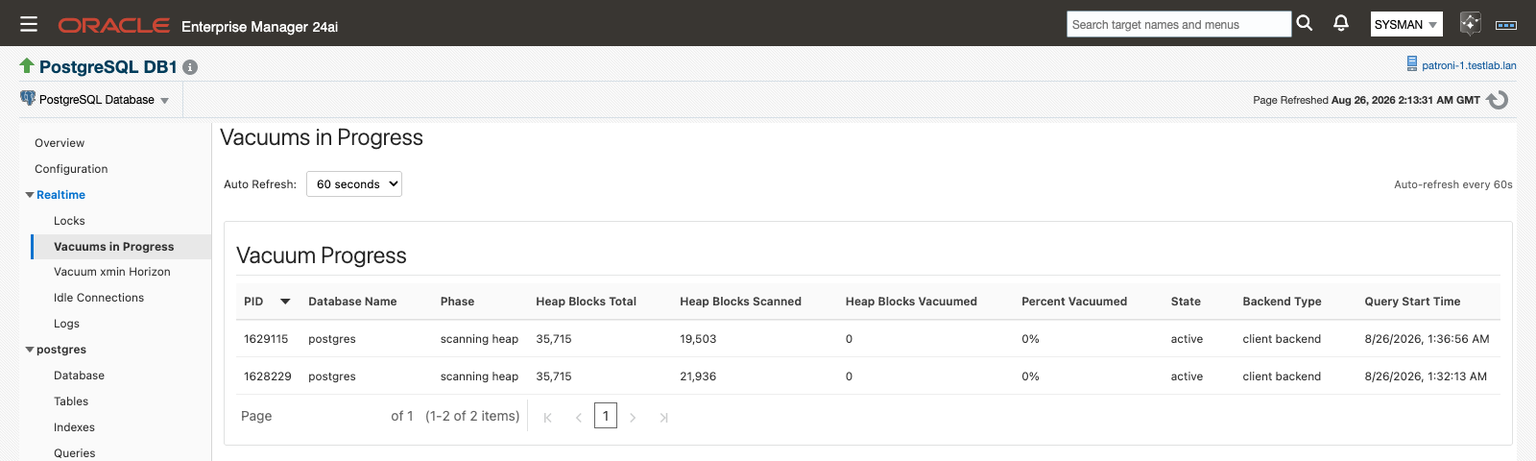Open the three-dot accessibility menu icon
The width and height of the screenshot is (1536, 461).
(1506, 24)
